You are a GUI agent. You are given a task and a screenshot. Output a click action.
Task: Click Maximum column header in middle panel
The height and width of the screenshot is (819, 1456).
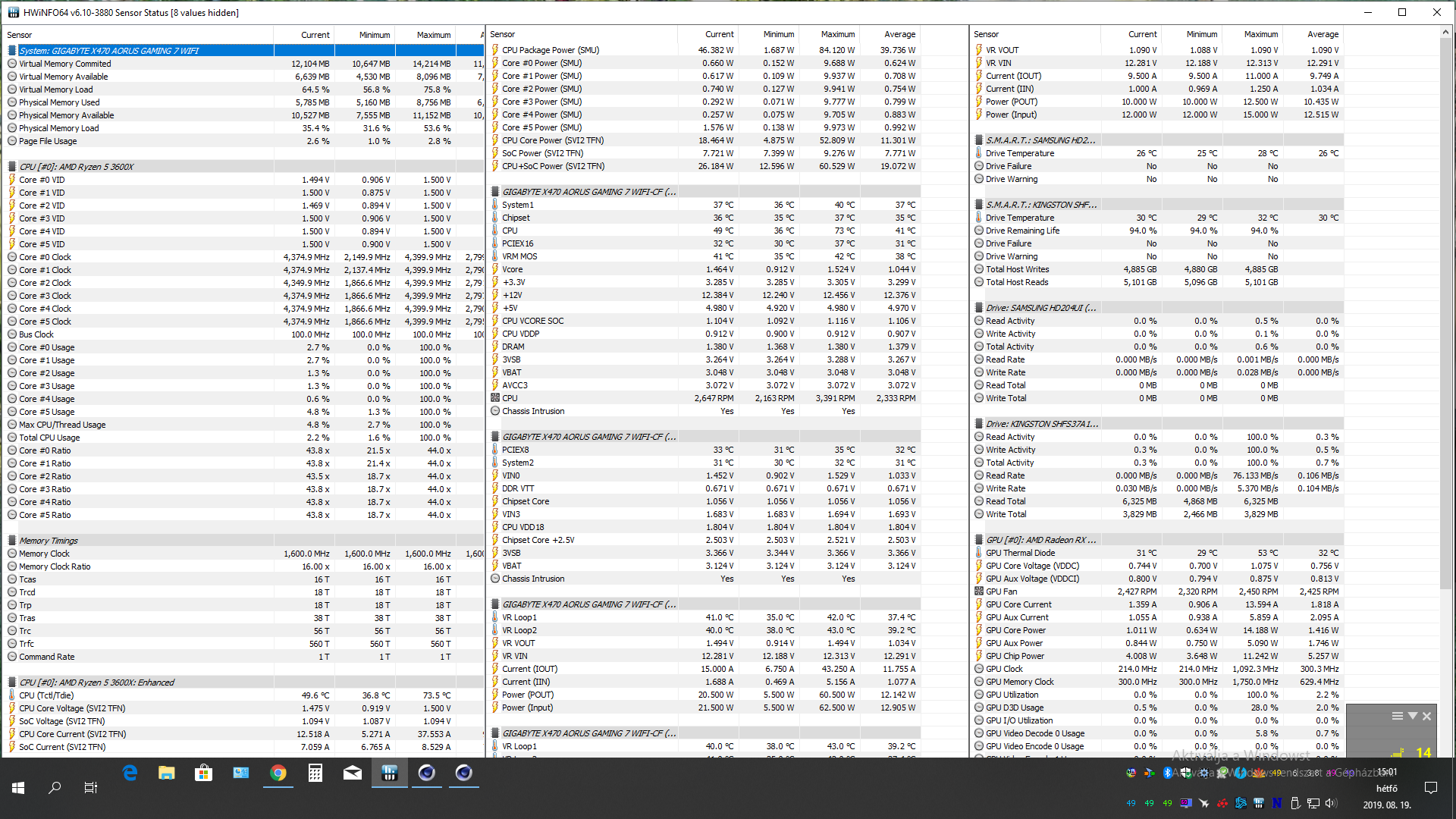[829, 34]
